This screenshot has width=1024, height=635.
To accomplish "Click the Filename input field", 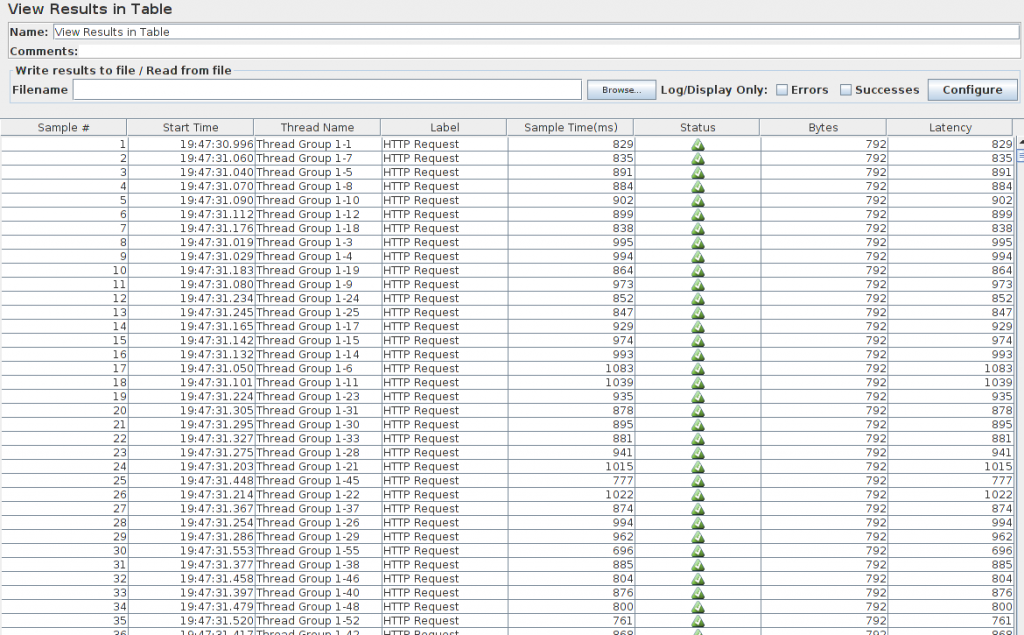I will click(327, 90).
